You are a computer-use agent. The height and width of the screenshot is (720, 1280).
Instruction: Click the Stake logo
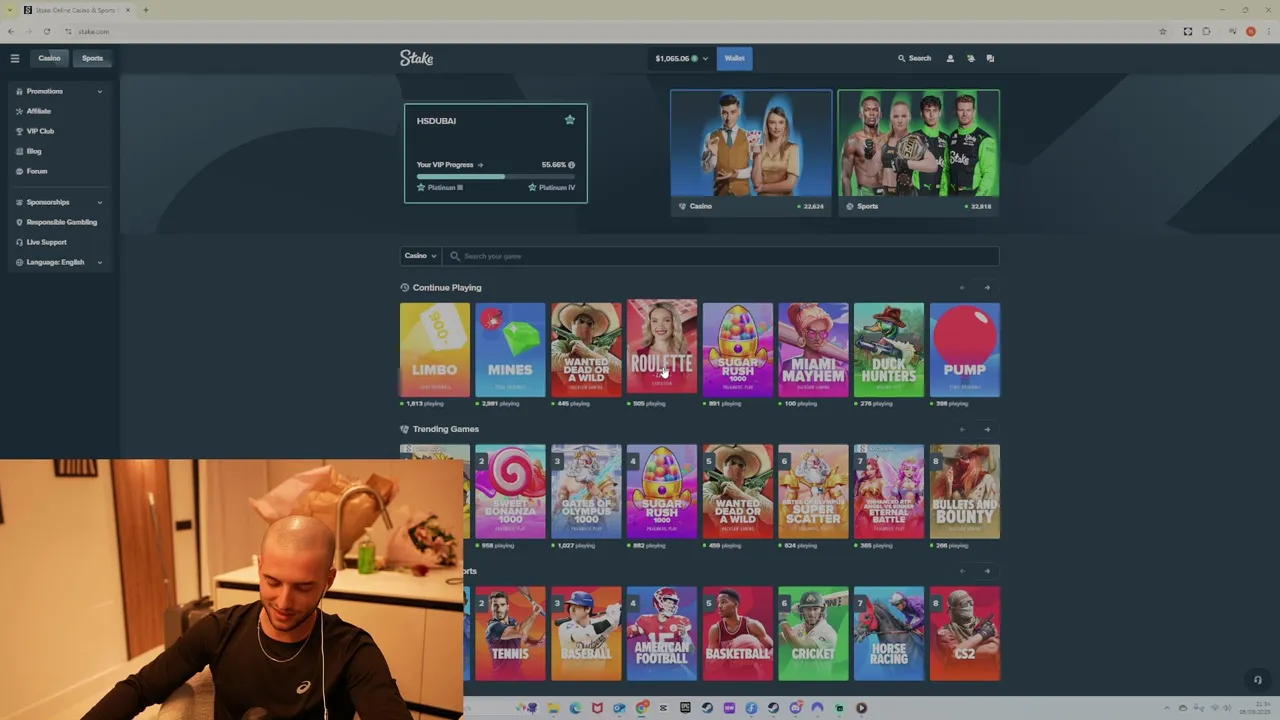[417, 58]
